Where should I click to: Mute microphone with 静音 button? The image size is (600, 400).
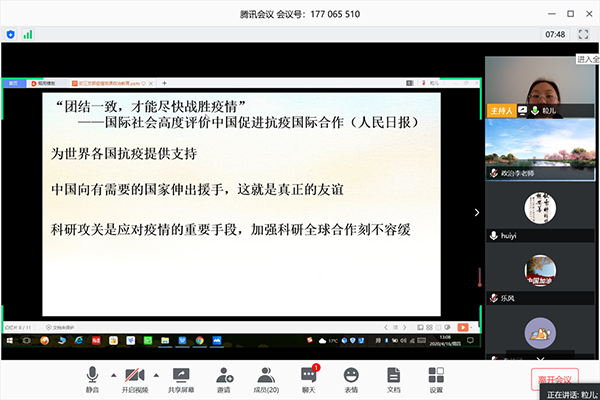(x=92, y=379)
